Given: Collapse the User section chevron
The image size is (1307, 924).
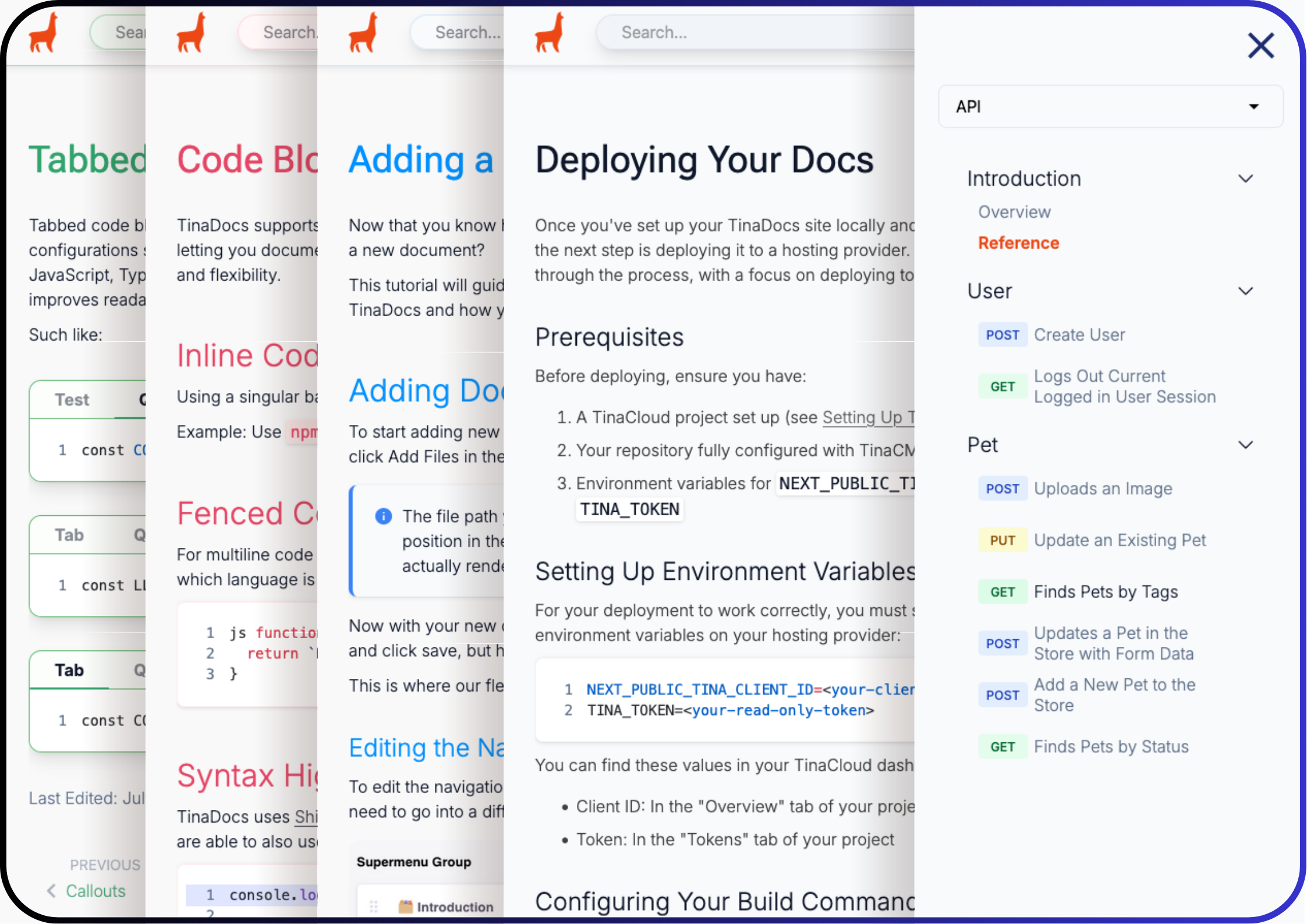Looking at the screenshot, I should [x=1245, y=291].
